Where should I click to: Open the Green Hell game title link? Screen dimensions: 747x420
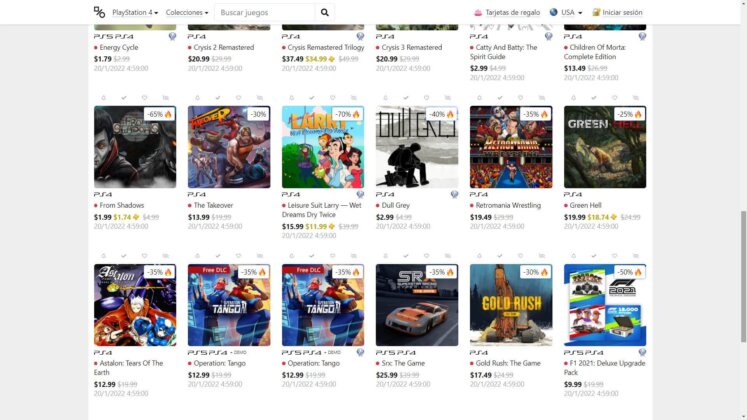pos(585,205)
